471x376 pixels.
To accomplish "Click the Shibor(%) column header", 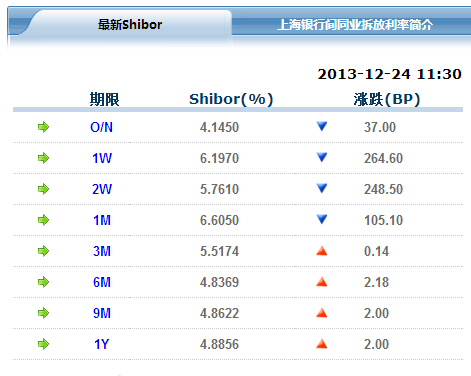I will [231, 99].
